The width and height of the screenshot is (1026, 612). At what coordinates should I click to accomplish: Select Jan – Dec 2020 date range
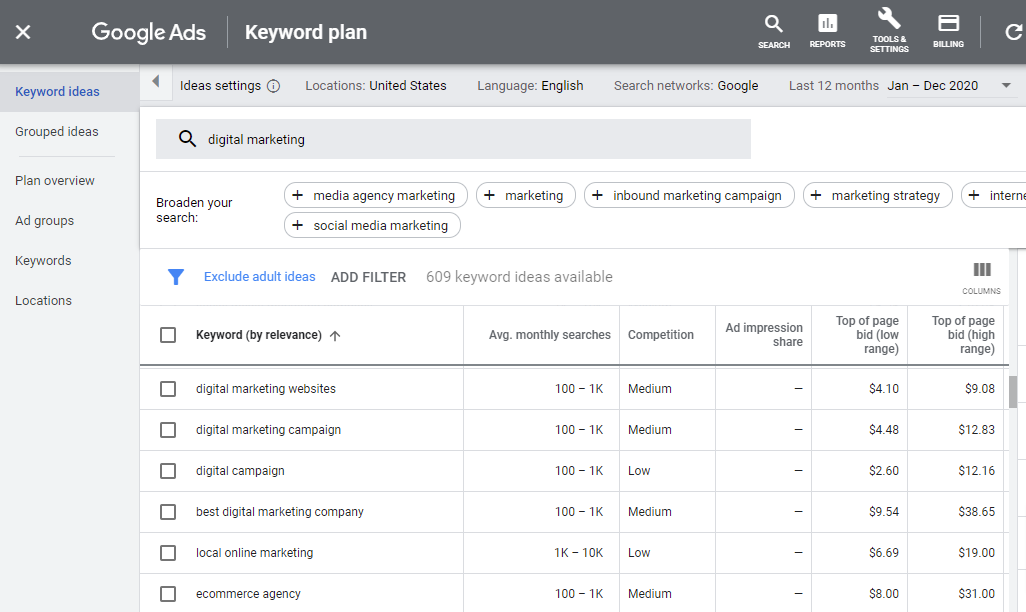click(932, 86)
